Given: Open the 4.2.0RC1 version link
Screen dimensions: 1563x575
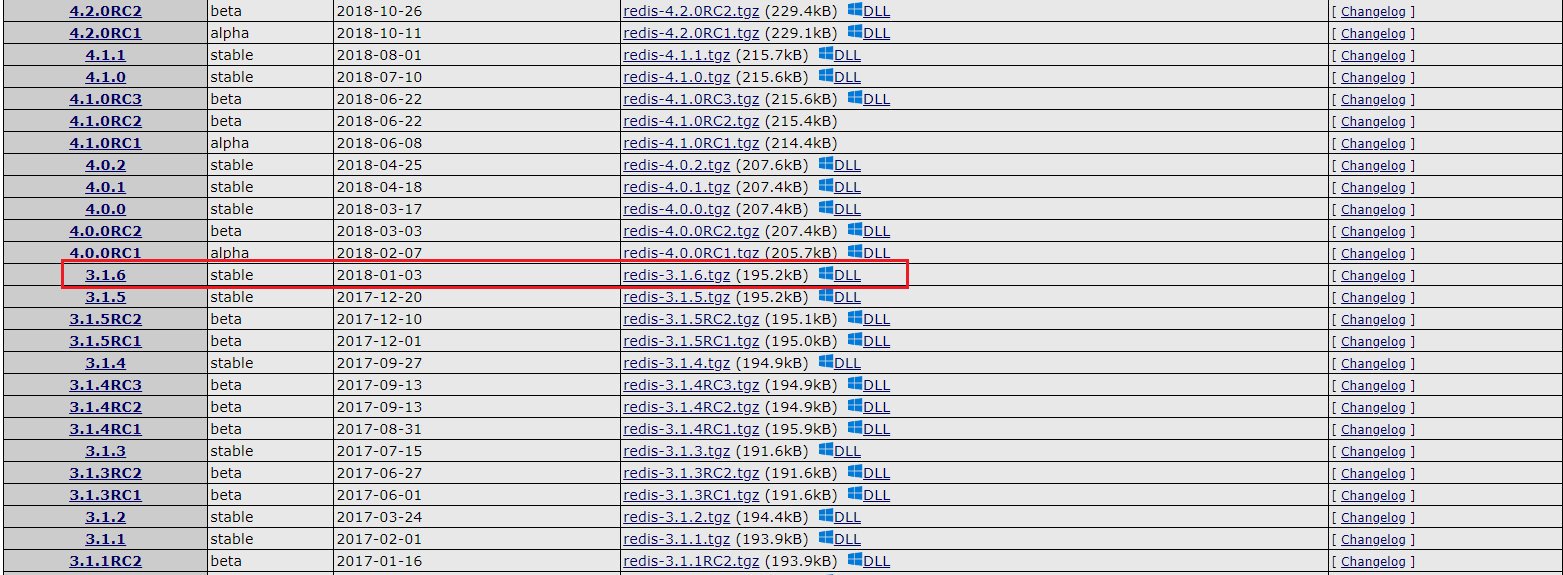Looking at the screenshot, I should click(x=105, y=33).
